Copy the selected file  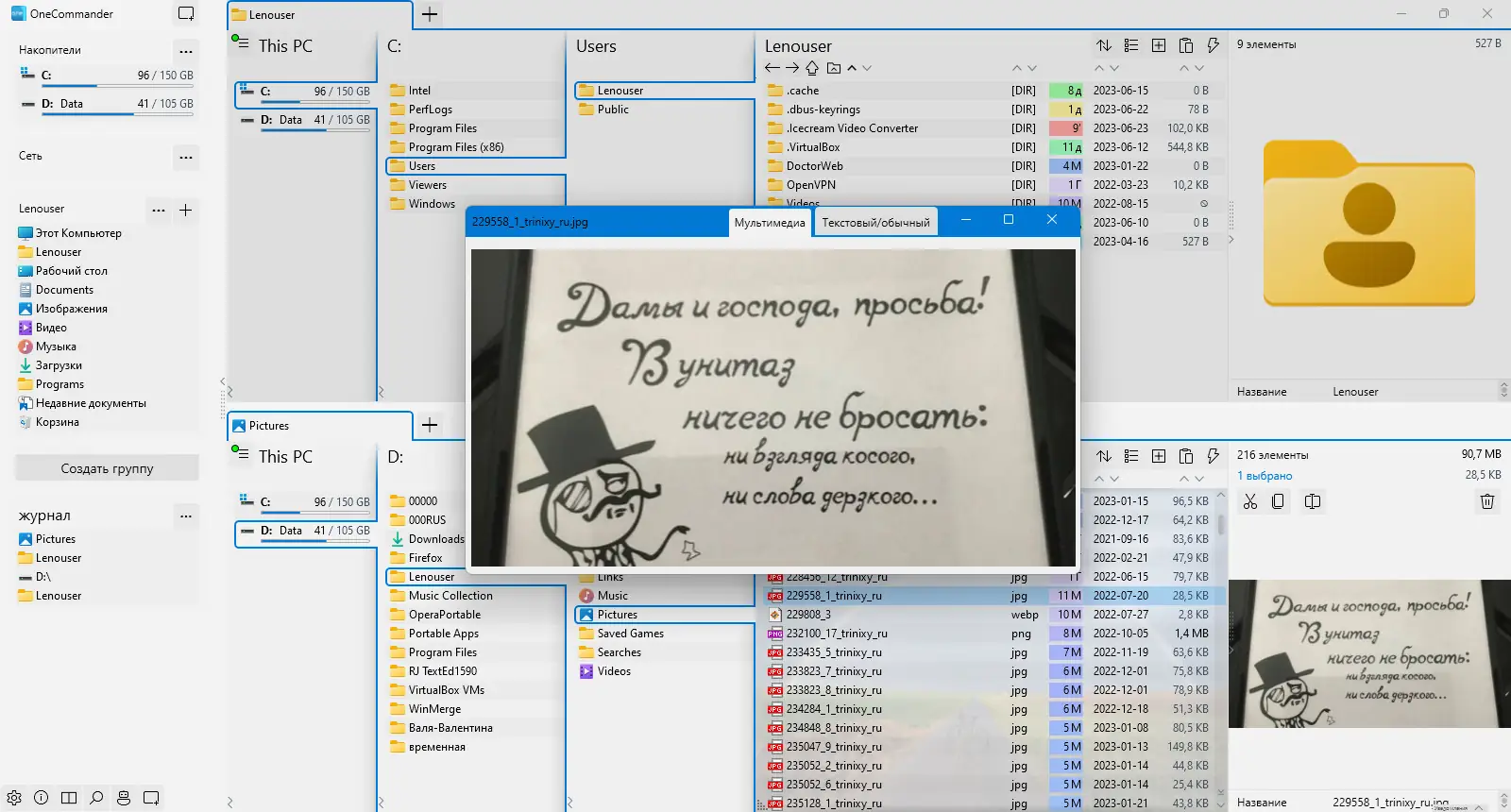(1278, 501)
